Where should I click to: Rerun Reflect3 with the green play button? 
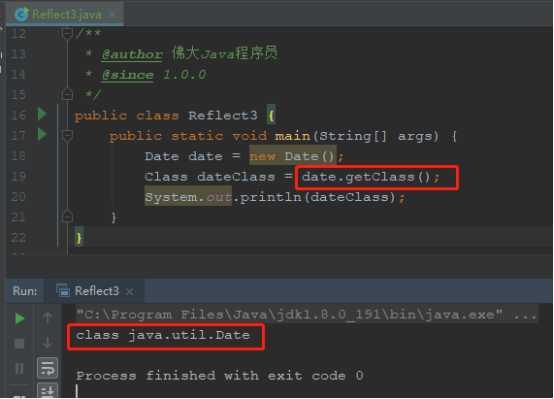click(20, 319)
